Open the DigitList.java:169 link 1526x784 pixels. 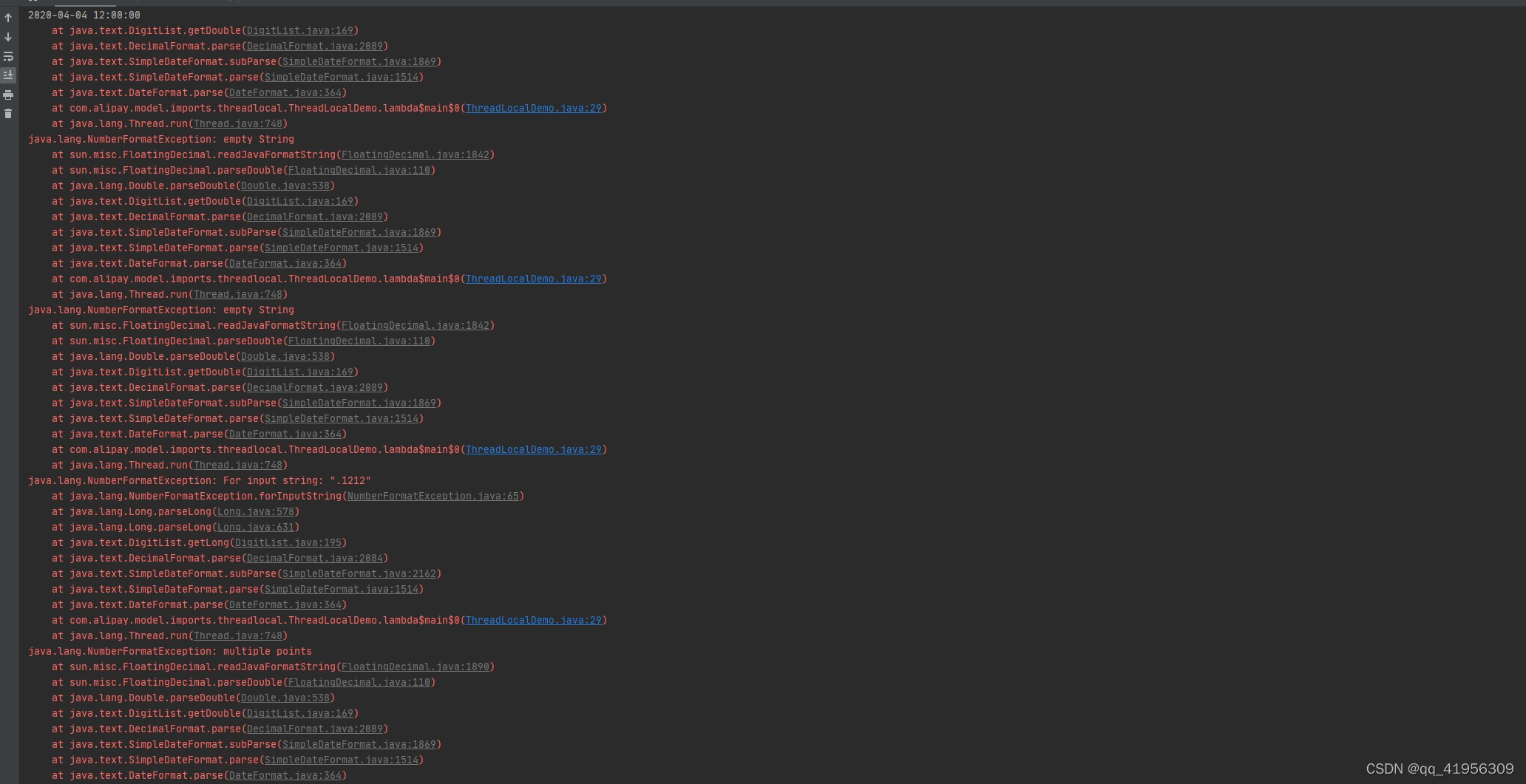(x=299, y=30)
